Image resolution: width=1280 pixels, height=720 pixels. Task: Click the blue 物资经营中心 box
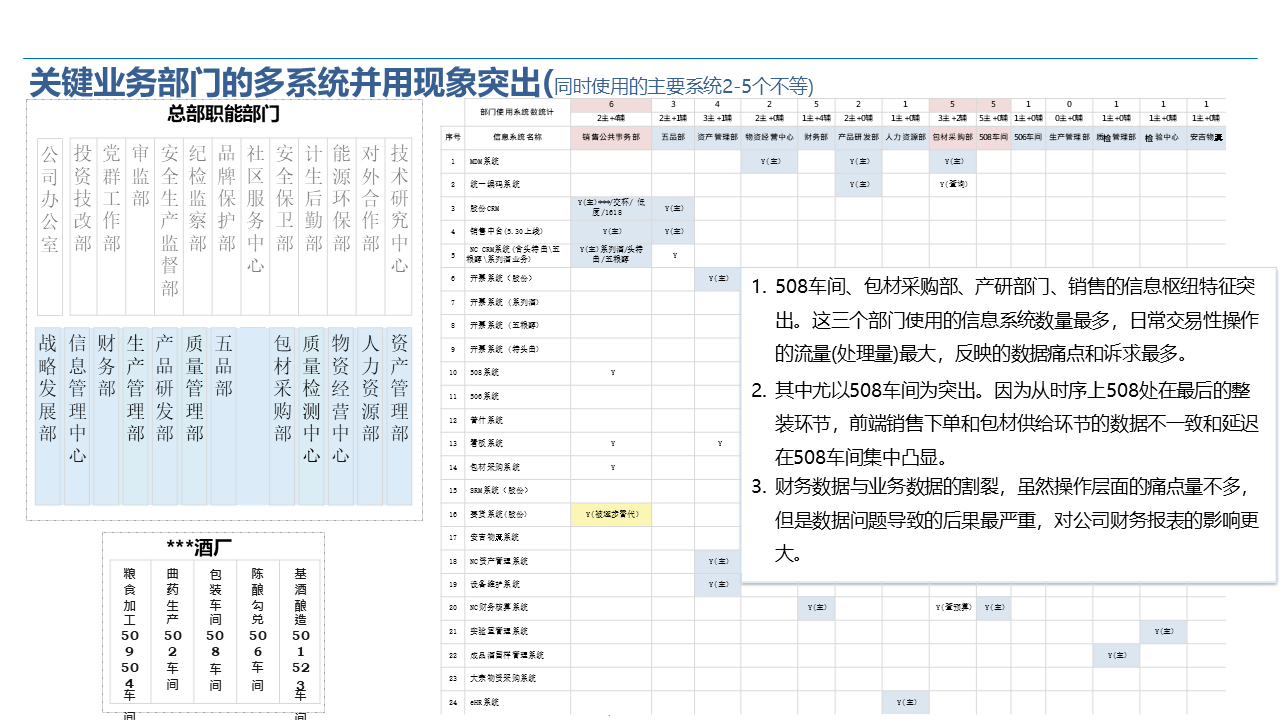(x=341, y=415)
